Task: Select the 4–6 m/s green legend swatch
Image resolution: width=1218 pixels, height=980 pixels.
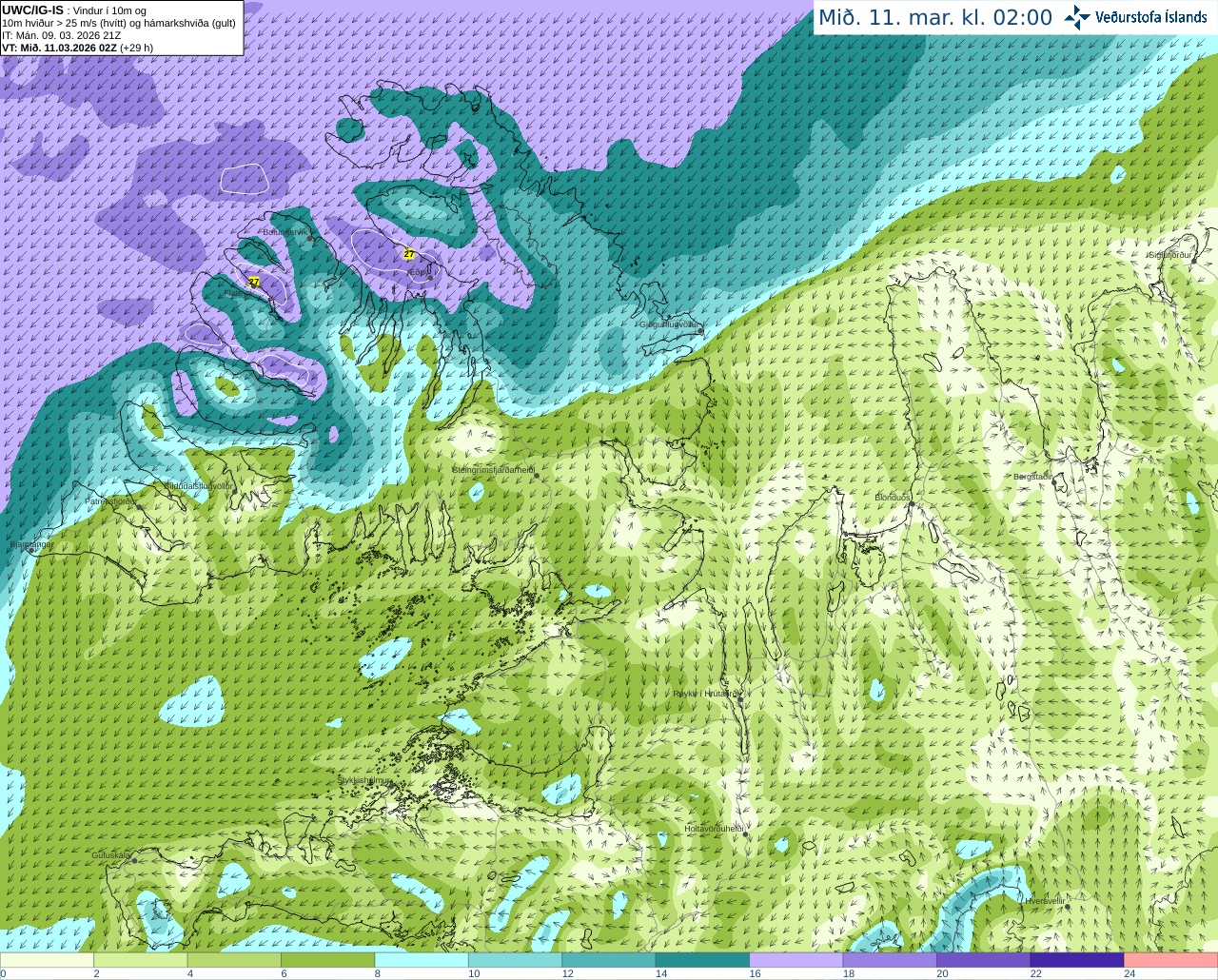Action: 234,959
